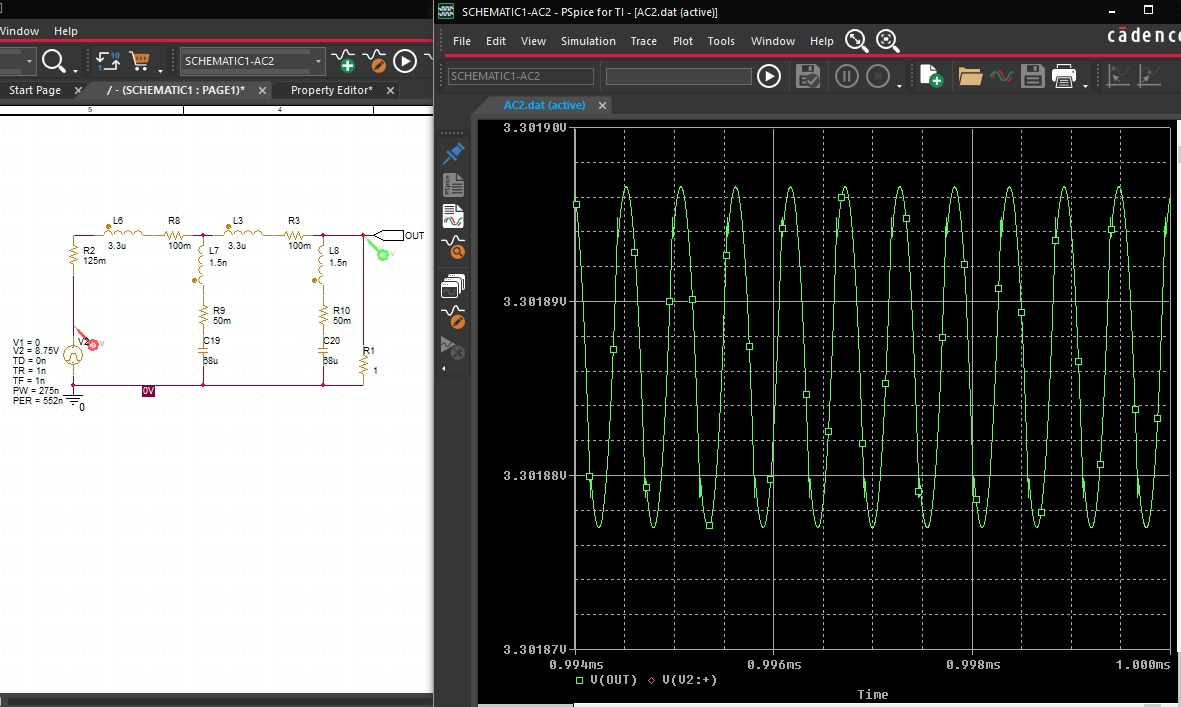1181x707 pixels.
Task: Click the waveform search icon in sidebar
Action: tap(453, 247)
